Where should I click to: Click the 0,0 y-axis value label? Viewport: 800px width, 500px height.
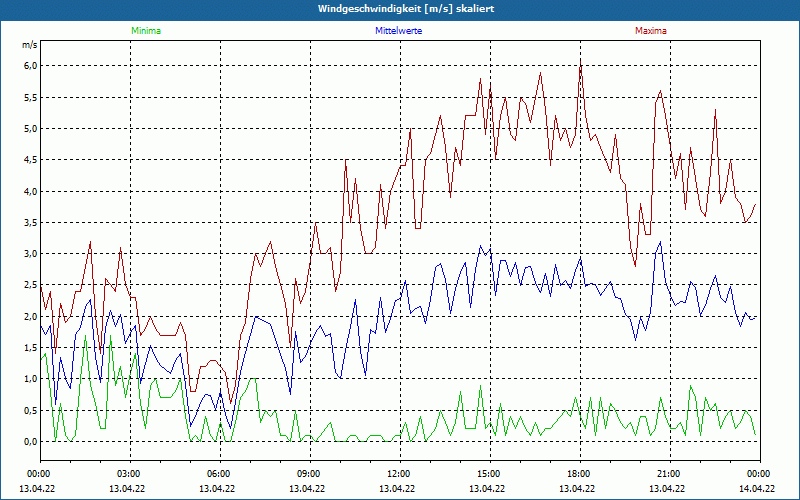click(29, 442)
